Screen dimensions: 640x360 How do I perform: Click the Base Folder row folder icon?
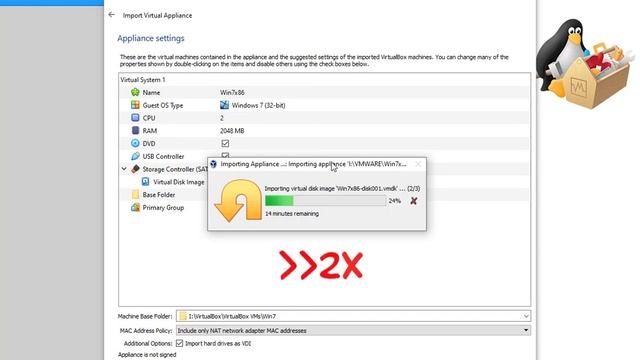(135, 195)
